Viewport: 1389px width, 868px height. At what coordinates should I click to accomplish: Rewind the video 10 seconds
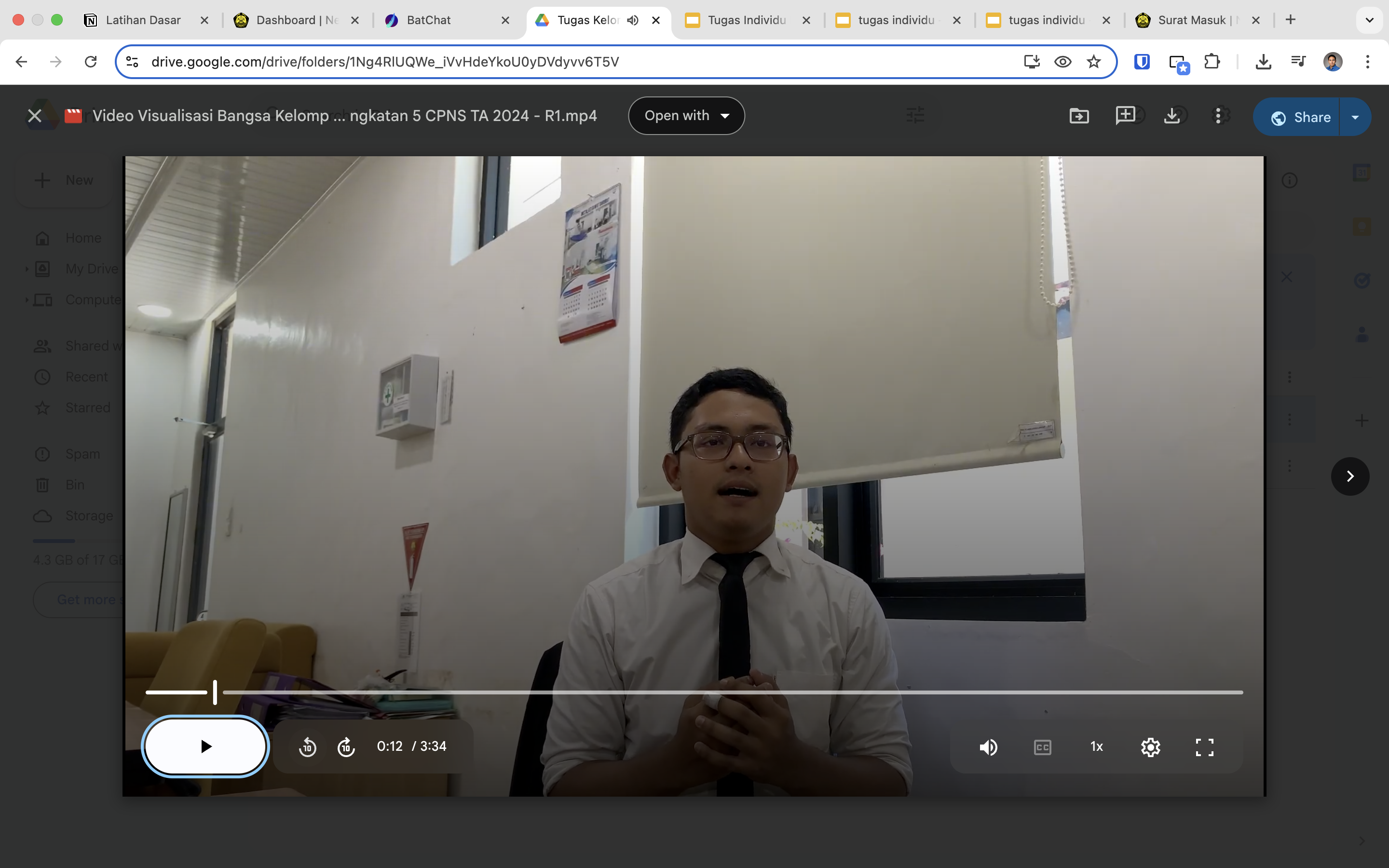click(x=308, y=747)
